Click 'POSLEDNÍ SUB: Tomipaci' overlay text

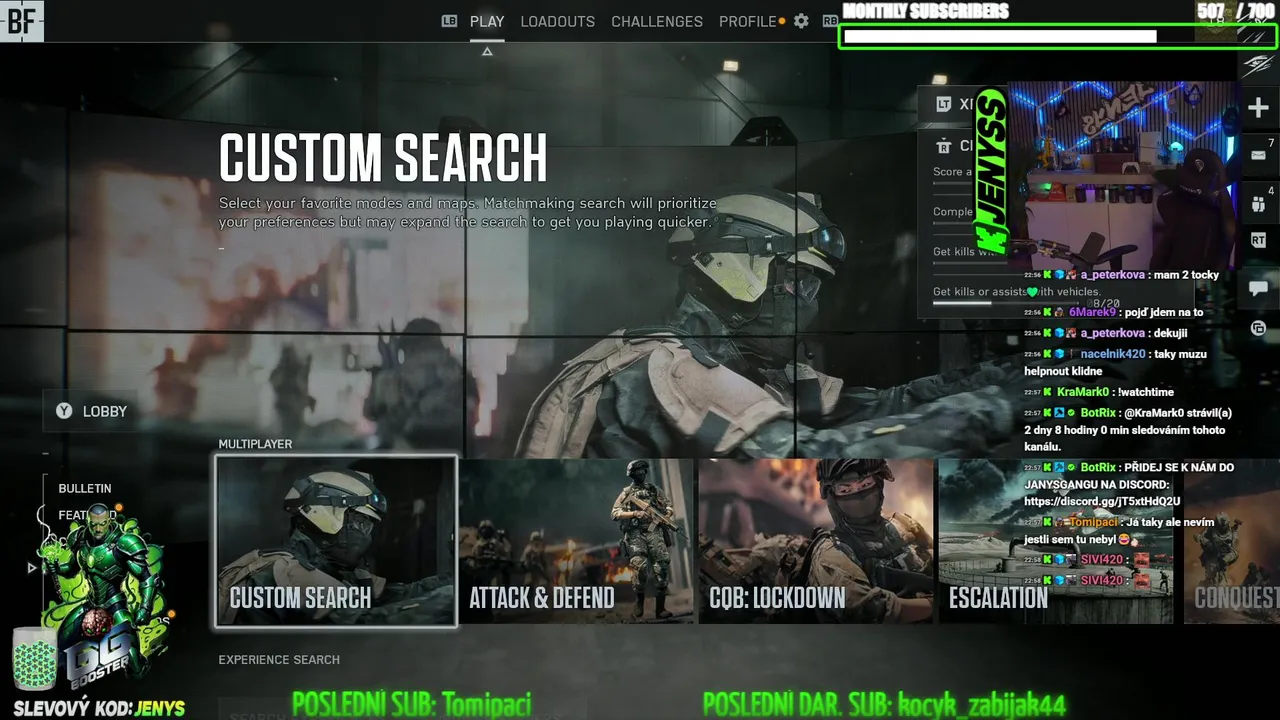point(411,704)
